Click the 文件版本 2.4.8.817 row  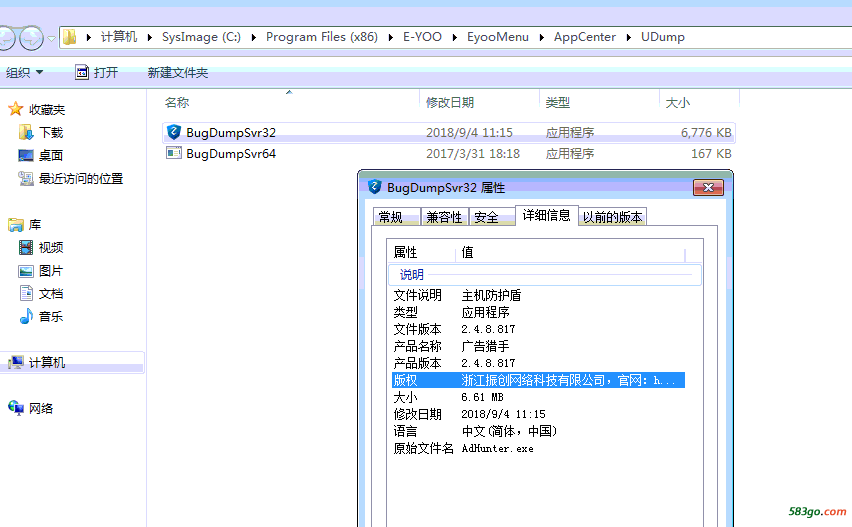(x=538, y=329)
